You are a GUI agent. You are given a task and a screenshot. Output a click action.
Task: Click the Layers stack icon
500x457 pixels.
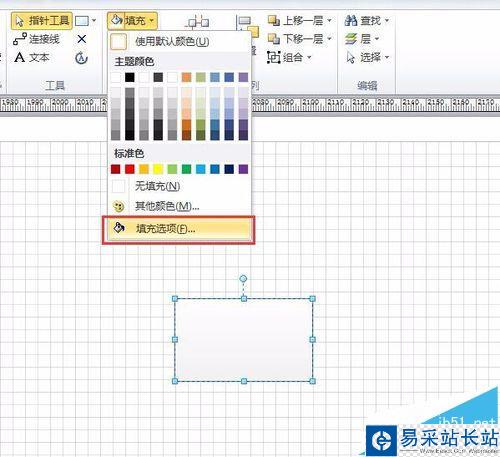pyautogui.click(x=351, y=39)
